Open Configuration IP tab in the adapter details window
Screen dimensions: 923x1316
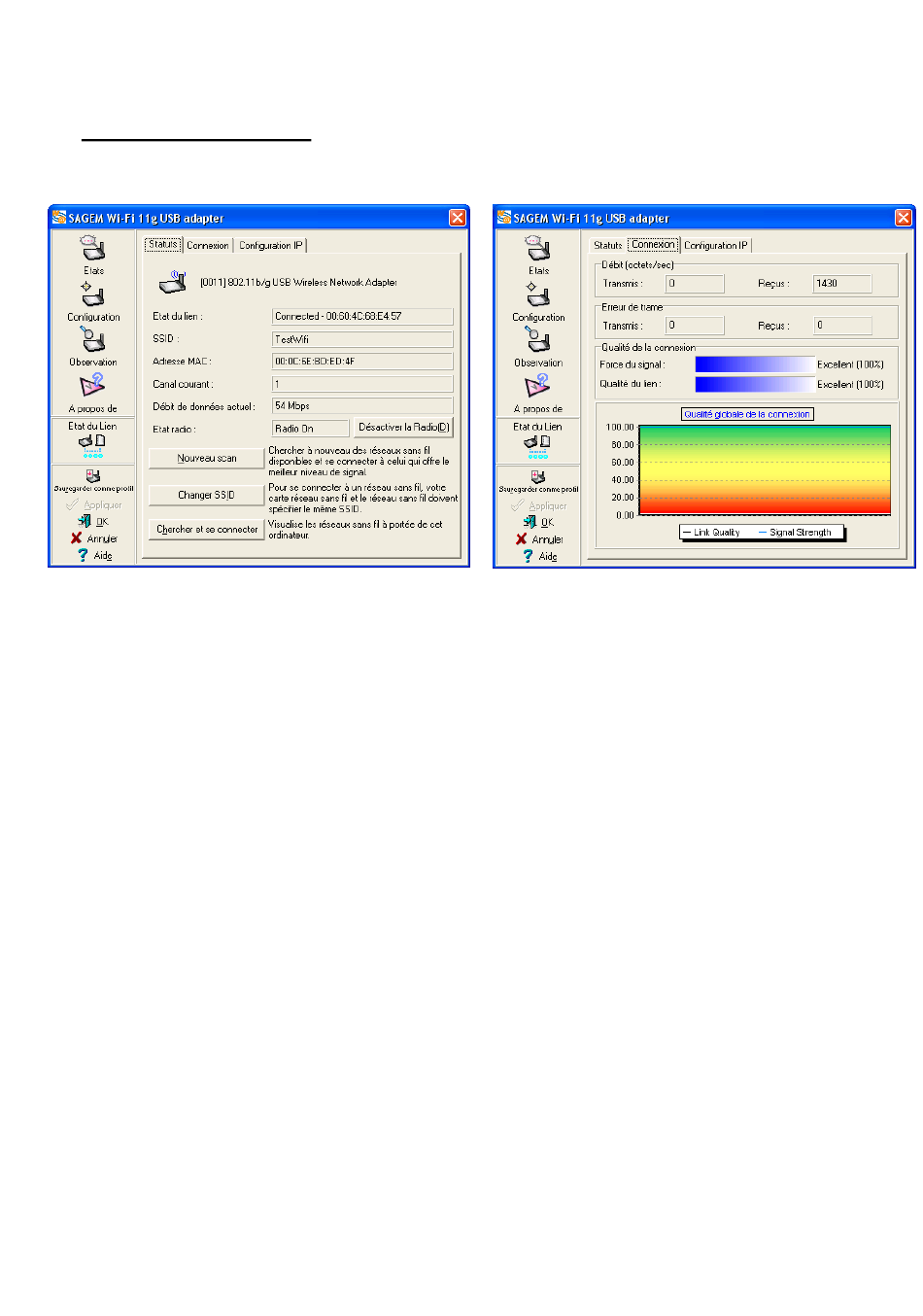pos(271,246)
